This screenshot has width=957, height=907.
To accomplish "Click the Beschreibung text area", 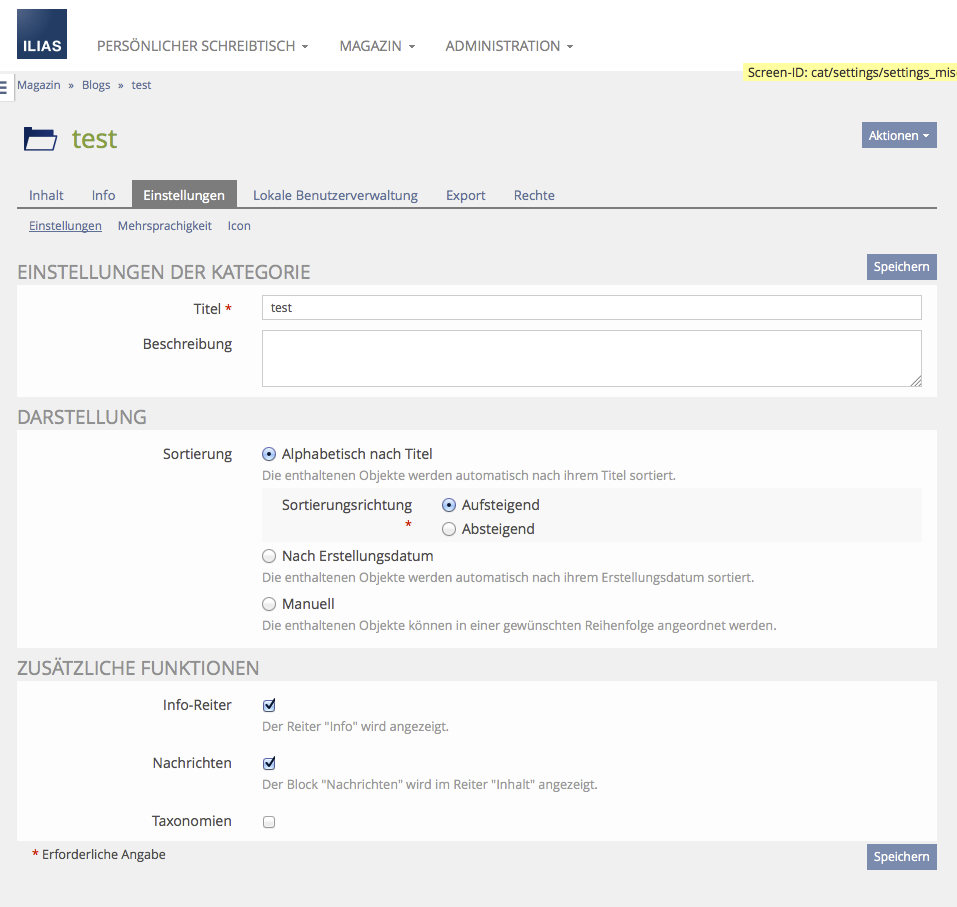I will tap(591, 358).
